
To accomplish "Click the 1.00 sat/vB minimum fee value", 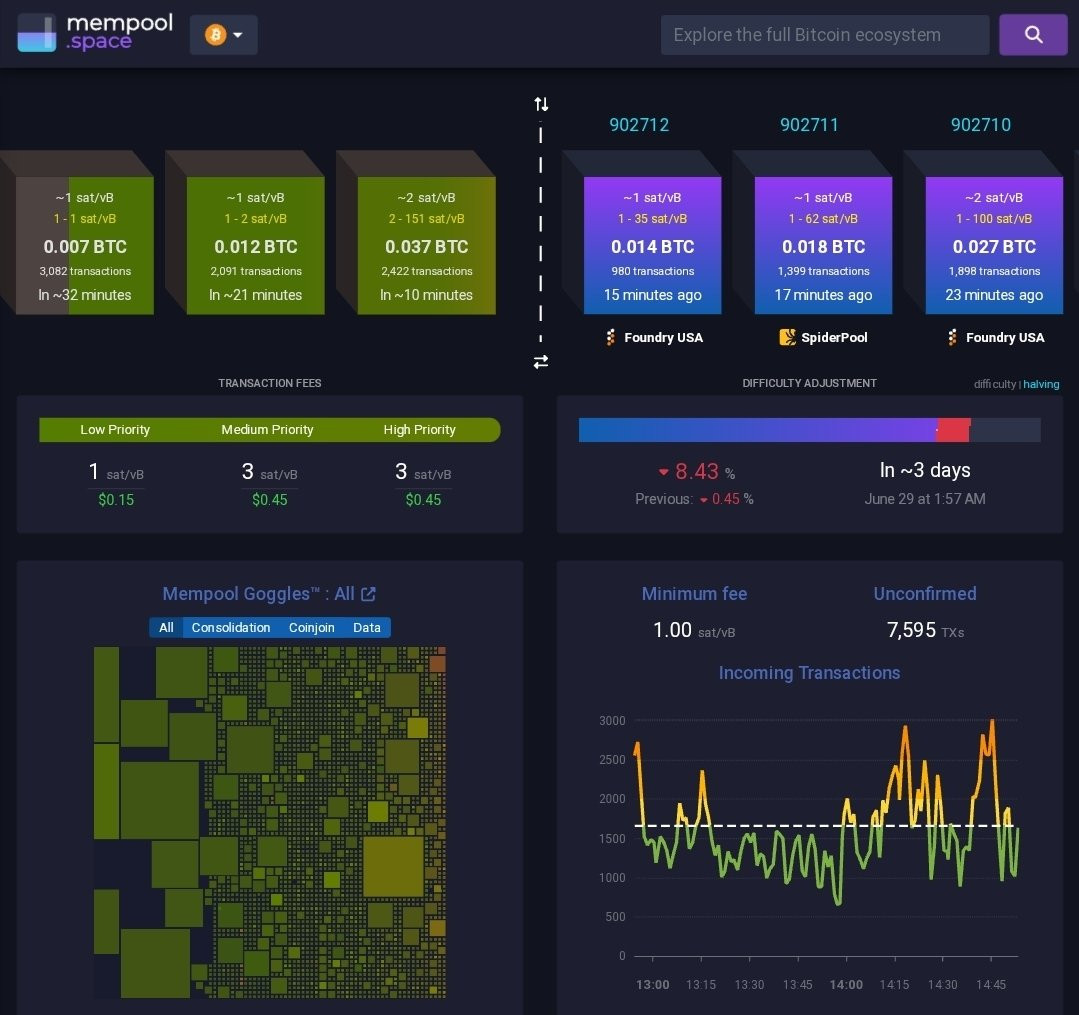I will click(694, 630).
